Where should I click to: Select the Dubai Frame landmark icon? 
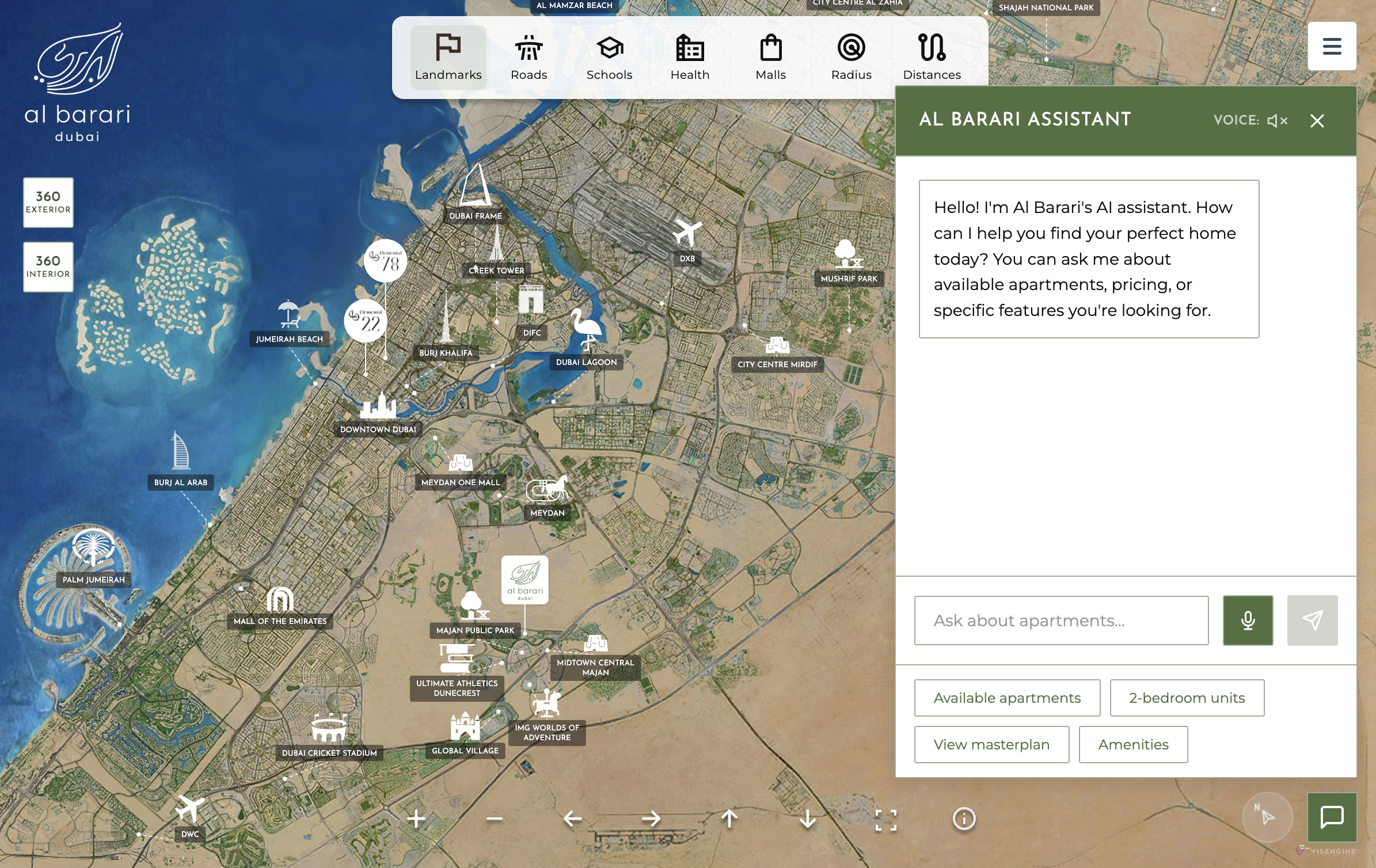tap(476, 184)
